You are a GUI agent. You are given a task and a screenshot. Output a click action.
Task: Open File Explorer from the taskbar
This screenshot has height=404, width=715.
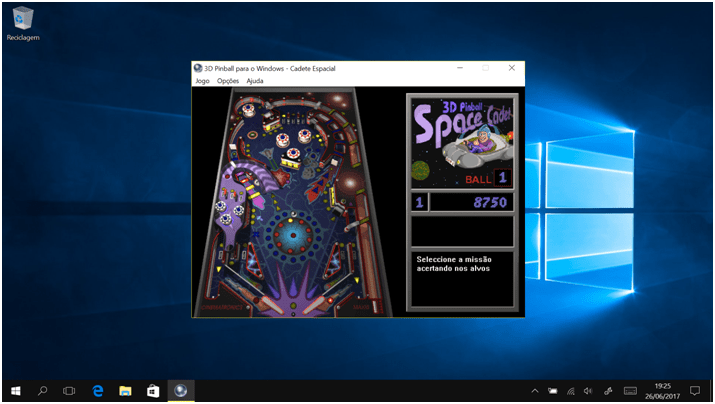[x=126, y=391]
